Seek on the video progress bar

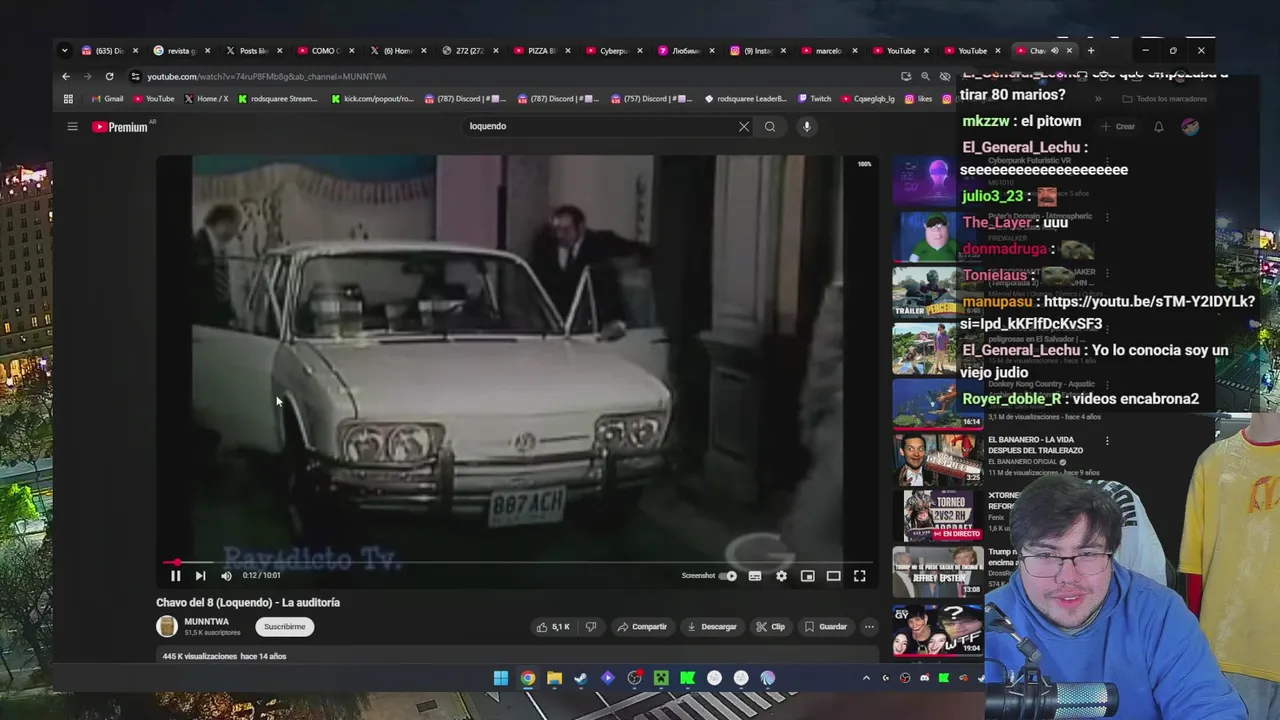518,562
